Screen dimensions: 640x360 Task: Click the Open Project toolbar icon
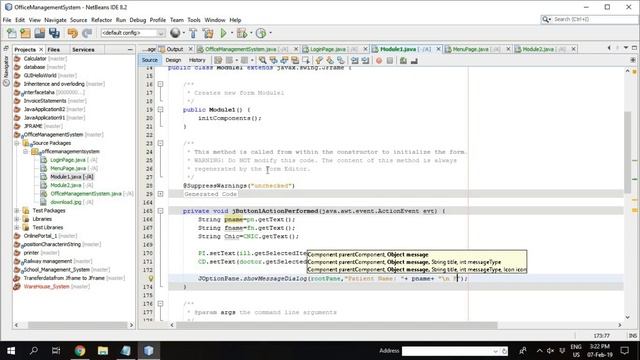pyautogui.click(x=40, y=33)
